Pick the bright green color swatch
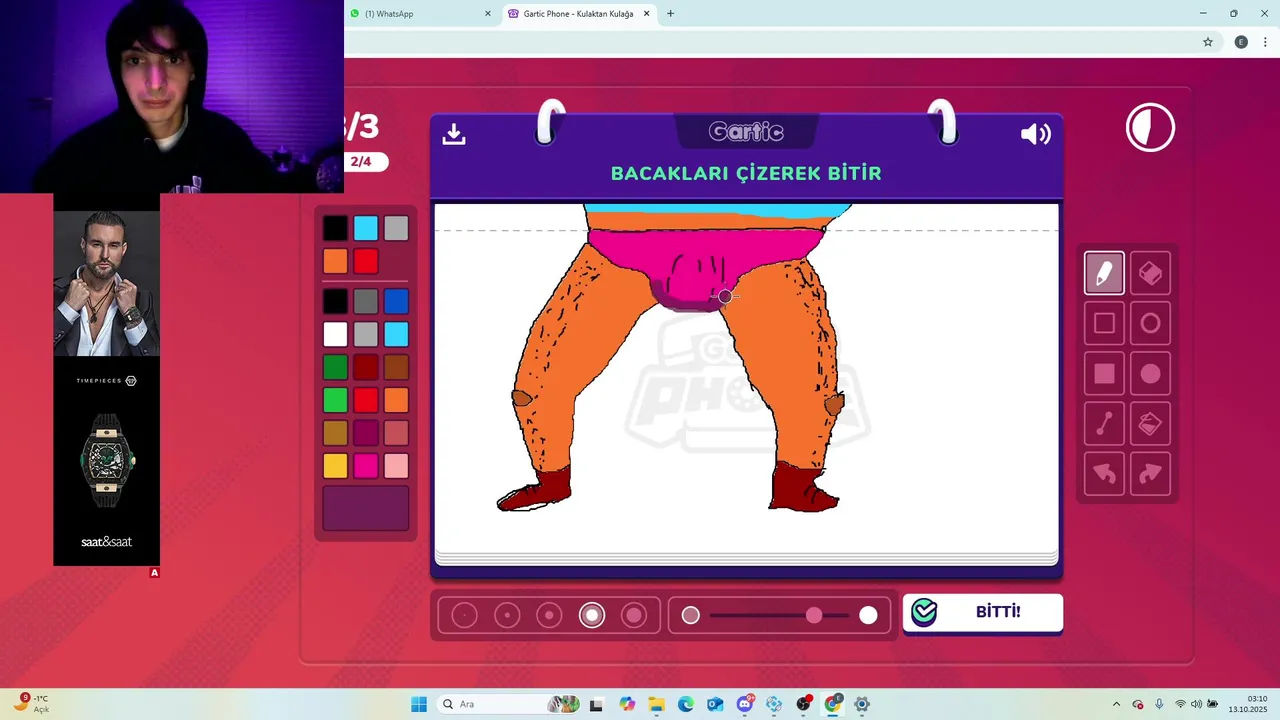This screenshot has height=720, width=1280. click(335, 400)
